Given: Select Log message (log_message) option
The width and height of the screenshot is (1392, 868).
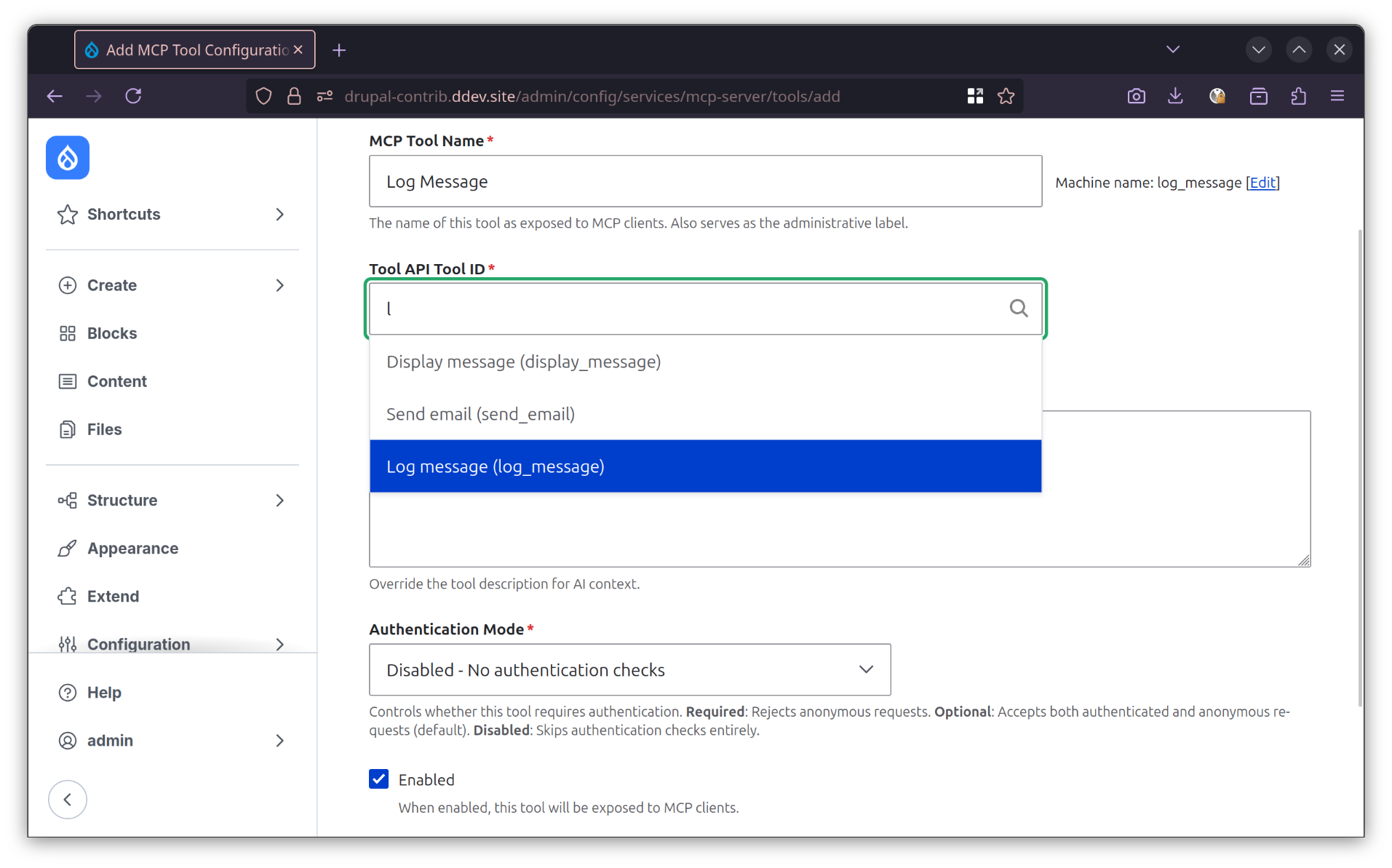Looking at the screenshot, I should (706, 466).
